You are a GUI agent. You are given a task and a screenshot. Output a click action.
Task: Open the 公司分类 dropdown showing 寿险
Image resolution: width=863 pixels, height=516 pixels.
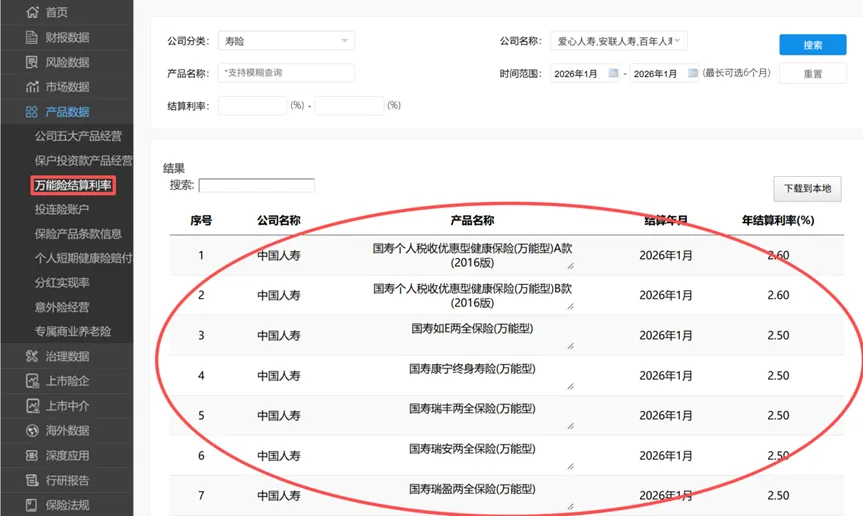tap(286, 41)
